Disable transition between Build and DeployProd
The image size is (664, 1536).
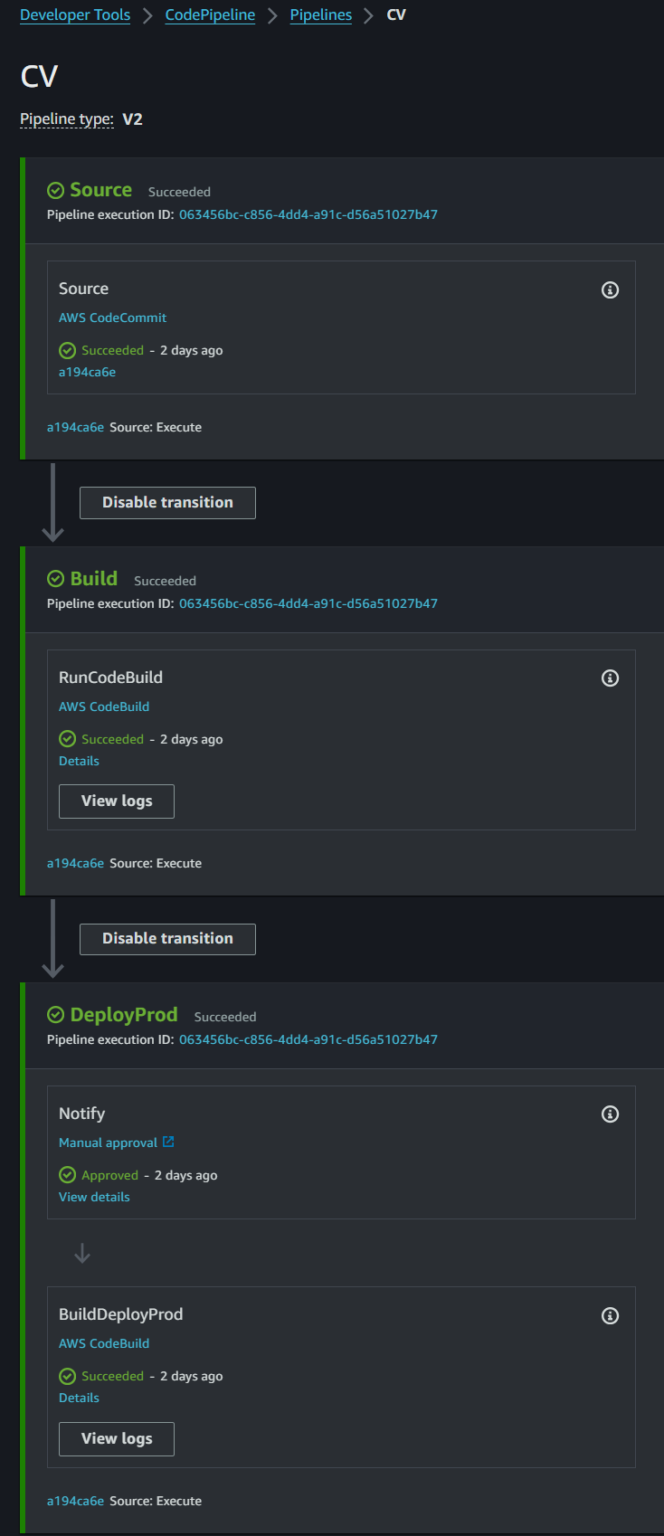(167, 939)
